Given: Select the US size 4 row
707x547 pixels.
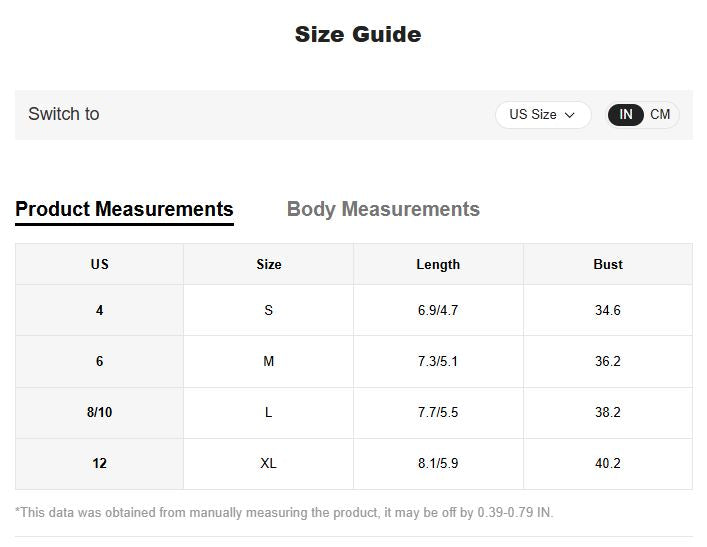Looking at the screenshot, I should pos(354,310).
